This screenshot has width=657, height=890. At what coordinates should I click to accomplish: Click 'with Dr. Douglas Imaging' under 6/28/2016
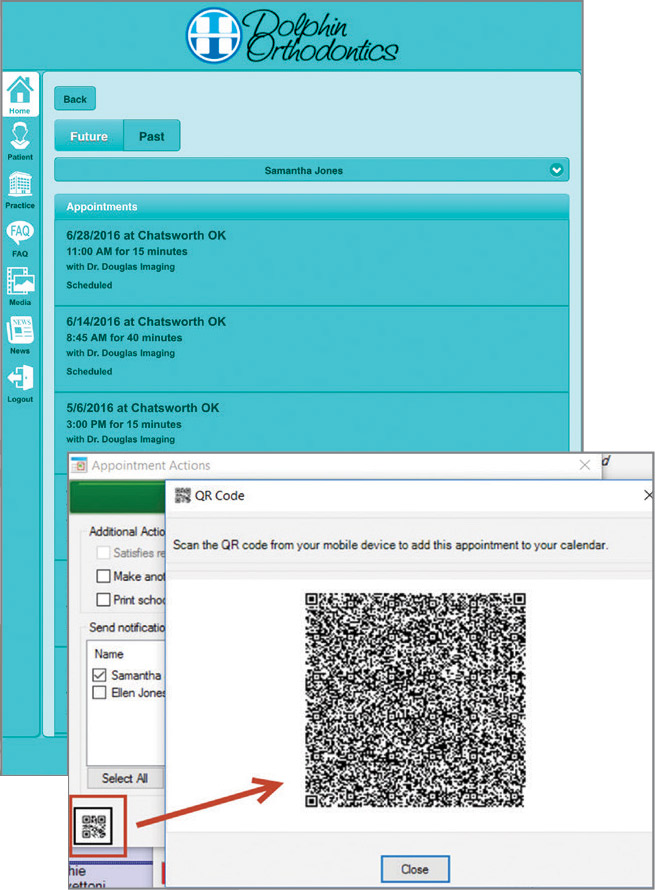pyautogui.click(x=120, y=267)
